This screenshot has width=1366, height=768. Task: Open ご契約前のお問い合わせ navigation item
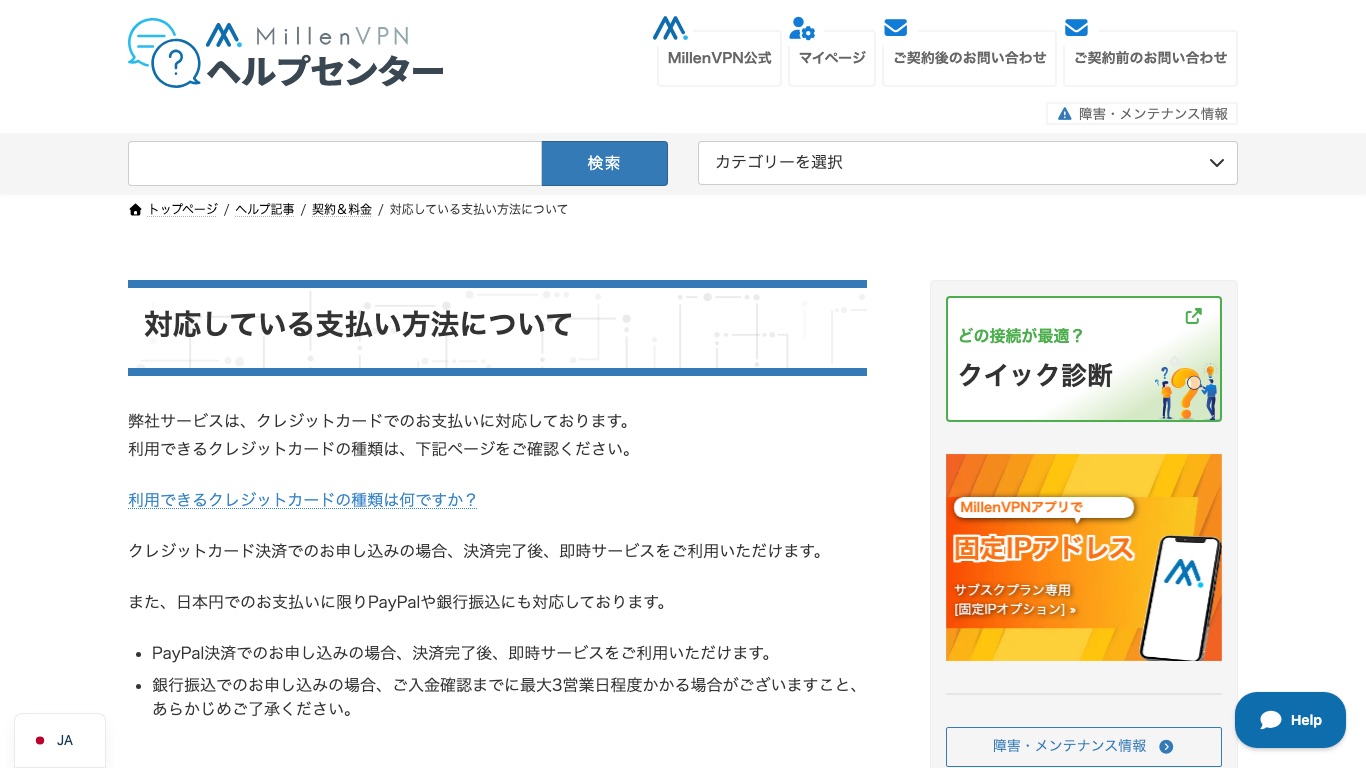click(1150, 58)
